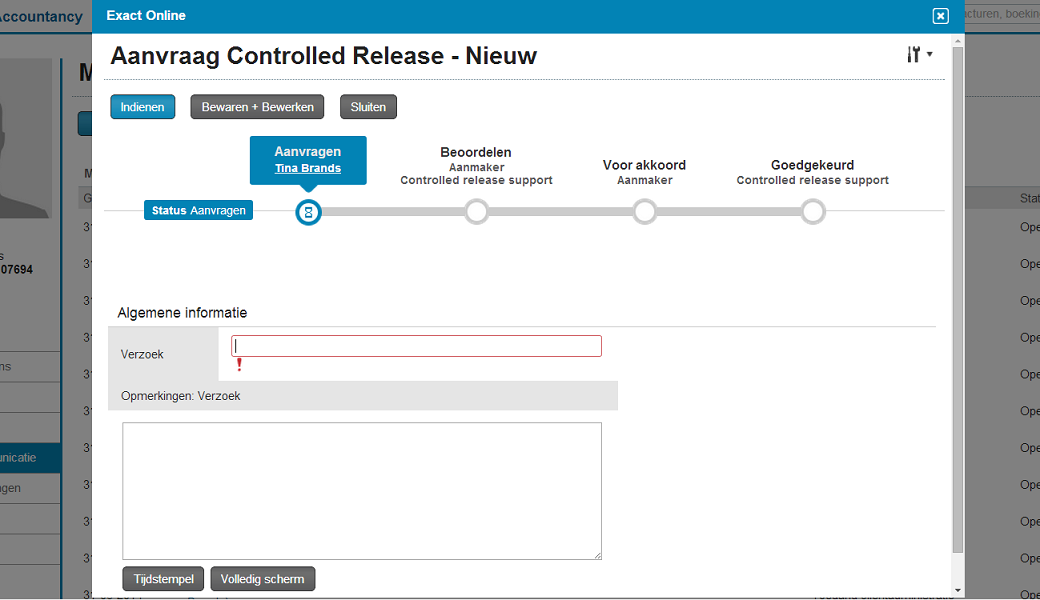The image size is (1040, 600).
Task: Click the Voor akkoord step circle
Action: tap(645, 212)
